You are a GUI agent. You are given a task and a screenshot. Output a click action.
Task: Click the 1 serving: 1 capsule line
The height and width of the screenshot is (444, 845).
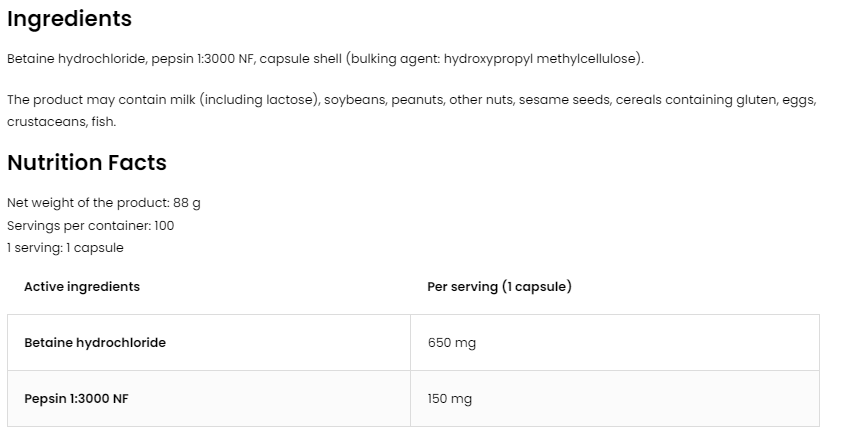coord(65,248)
